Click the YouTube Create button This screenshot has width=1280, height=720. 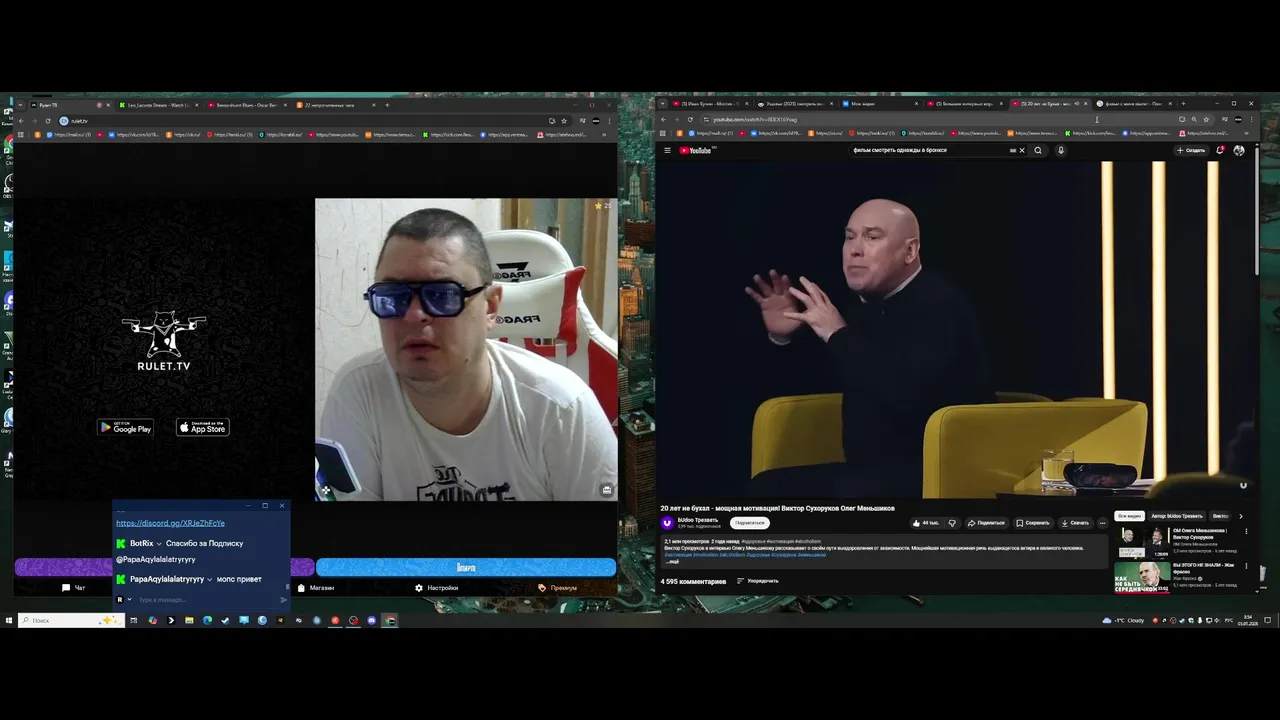[x=1191, y=151]
